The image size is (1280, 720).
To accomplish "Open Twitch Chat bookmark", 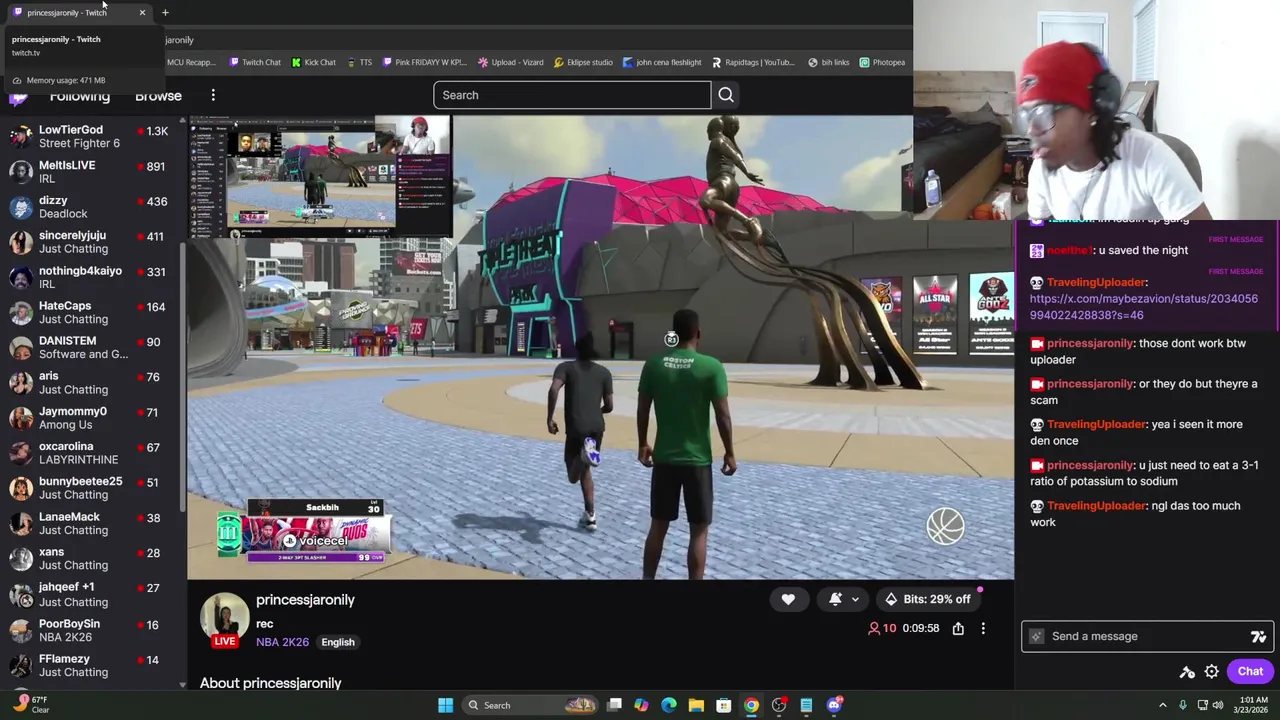I will tap(255, 62).
